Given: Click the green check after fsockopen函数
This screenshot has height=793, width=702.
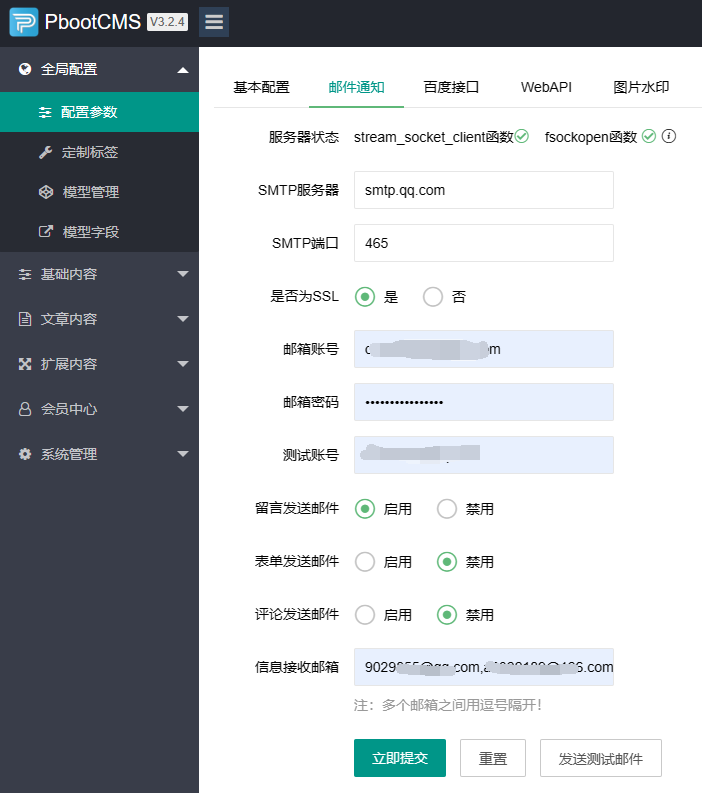Looking at the screenshot, I should click(649, 136).
